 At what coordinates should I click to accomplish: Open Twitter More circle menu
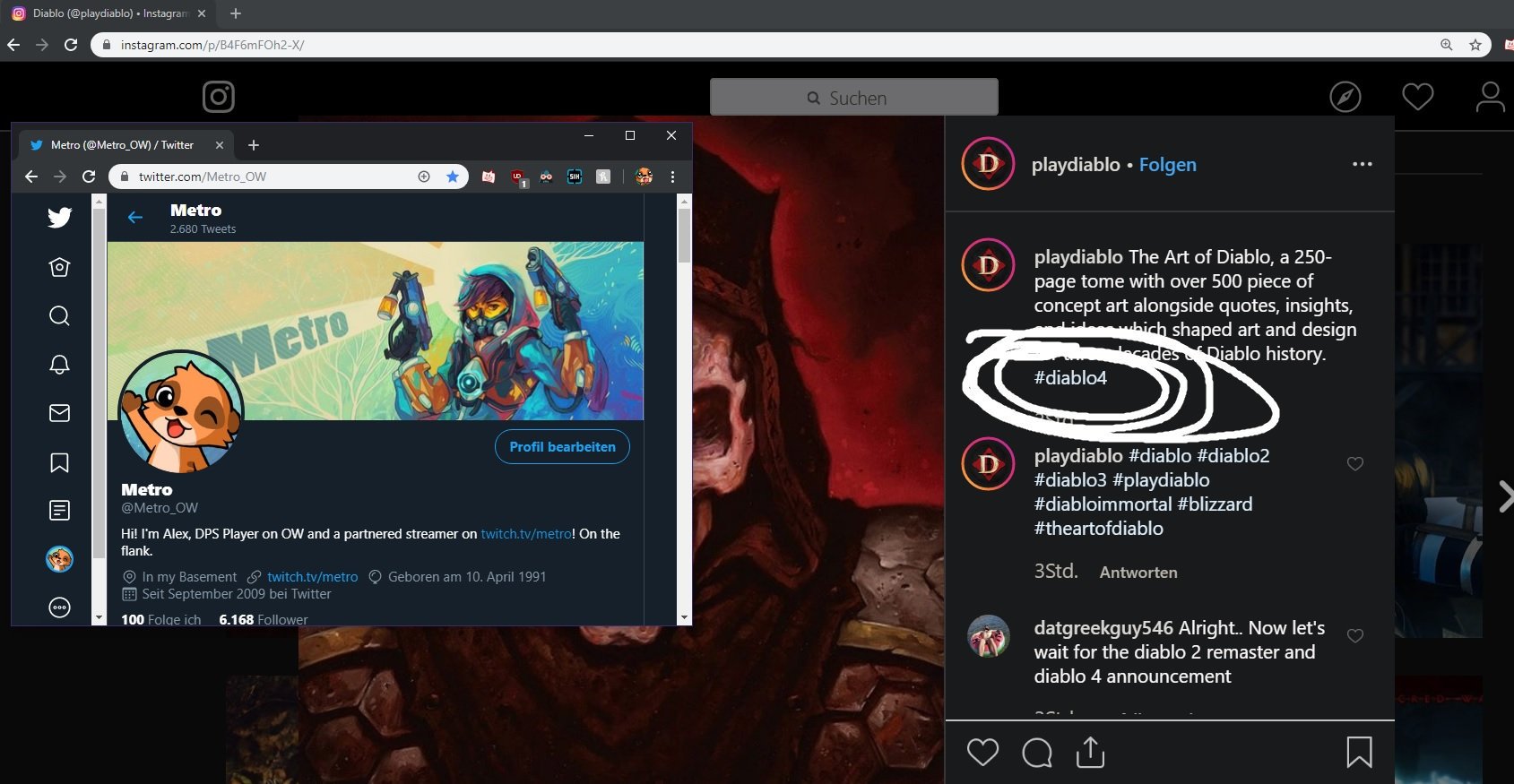point(59,607)
